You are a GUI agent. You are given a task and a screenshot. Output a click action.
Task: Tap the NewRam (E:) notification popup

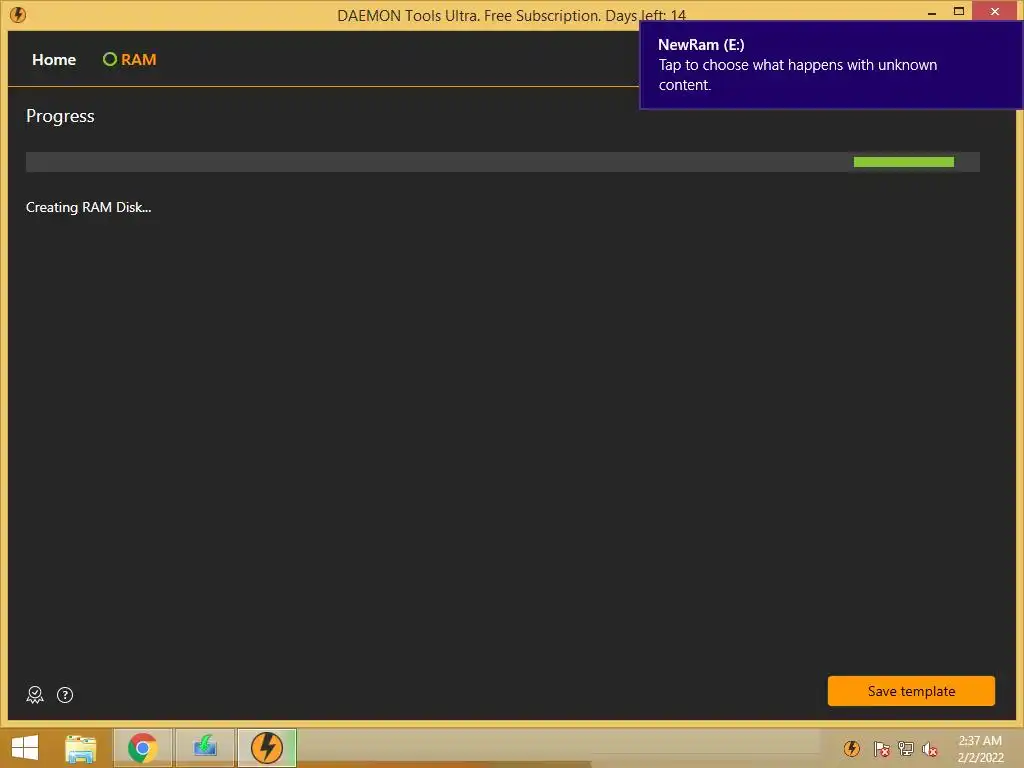pyautogui.click(x=831, y=65)
